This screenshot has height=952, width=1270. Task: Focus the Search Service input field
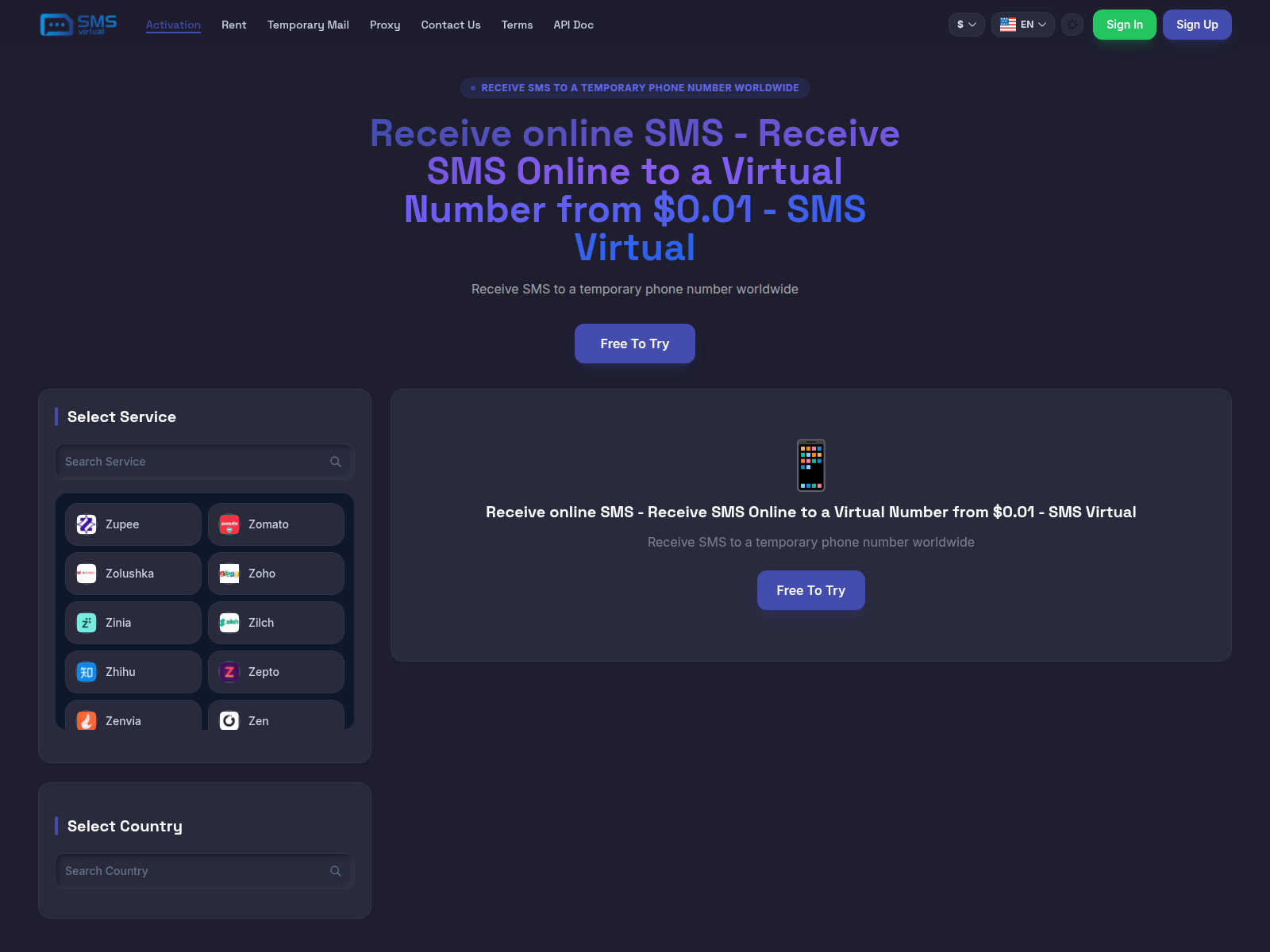205,462
